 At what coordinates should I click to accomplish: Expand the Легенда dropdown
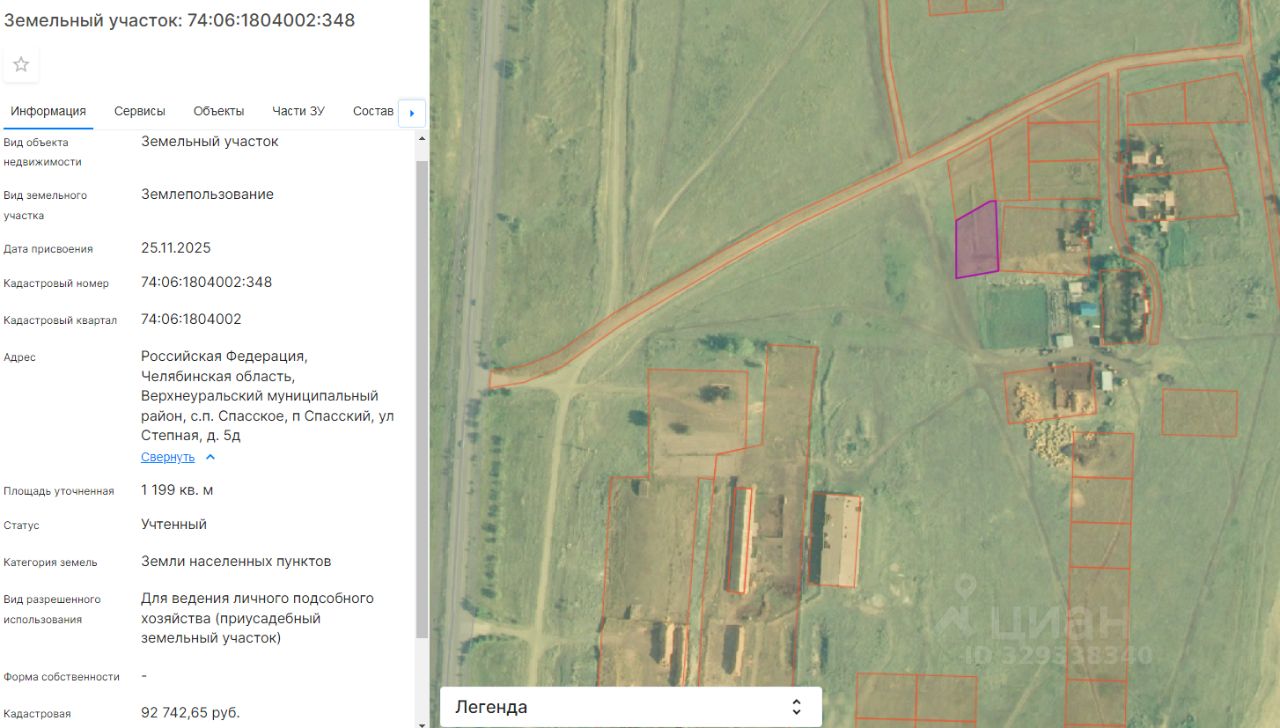(631, 707)
